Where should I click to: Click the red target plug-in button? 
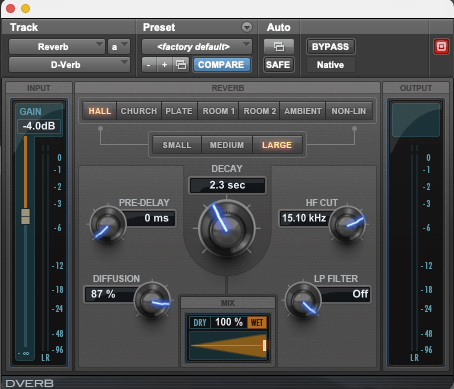pos(441,46)
